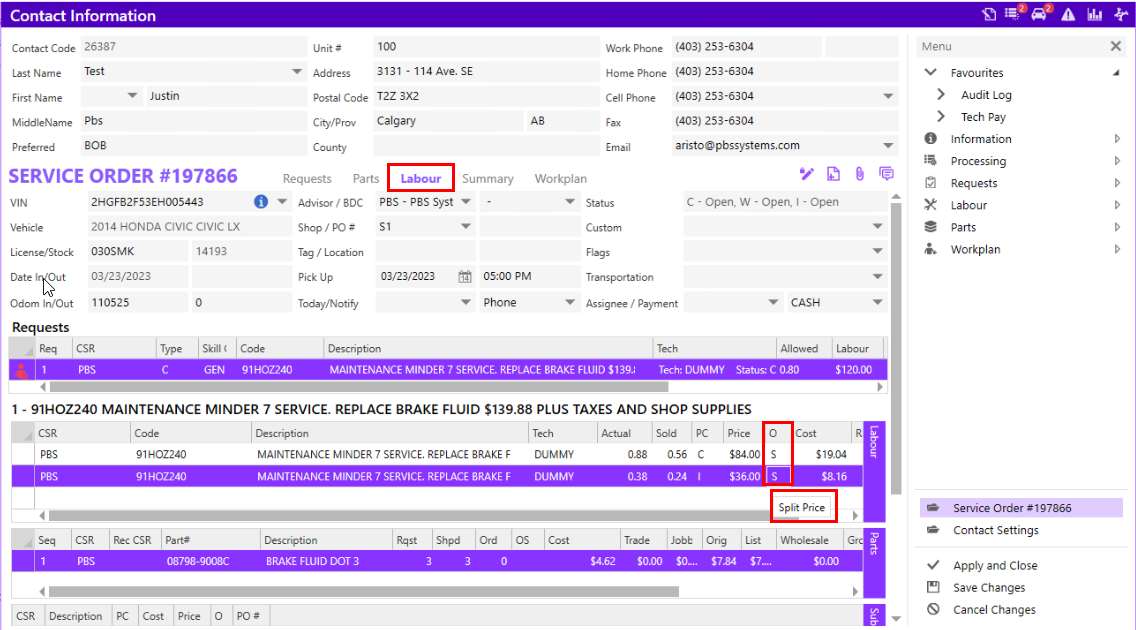Open the Last Name dropdown
The height and width of the screenshot is (630, 1136).
[x=297, y=72]
